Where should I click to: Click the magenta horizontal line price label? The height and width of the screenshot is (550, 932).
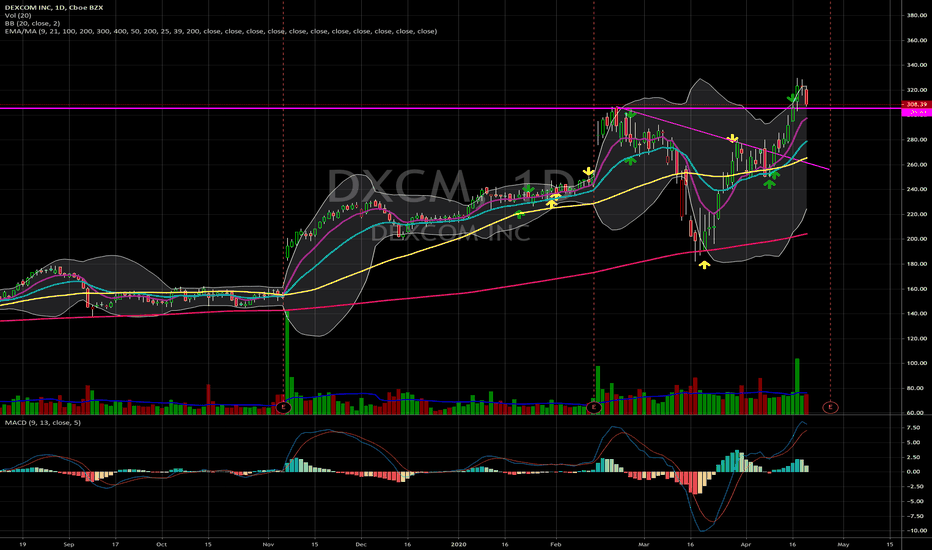(x=916, y=112)
